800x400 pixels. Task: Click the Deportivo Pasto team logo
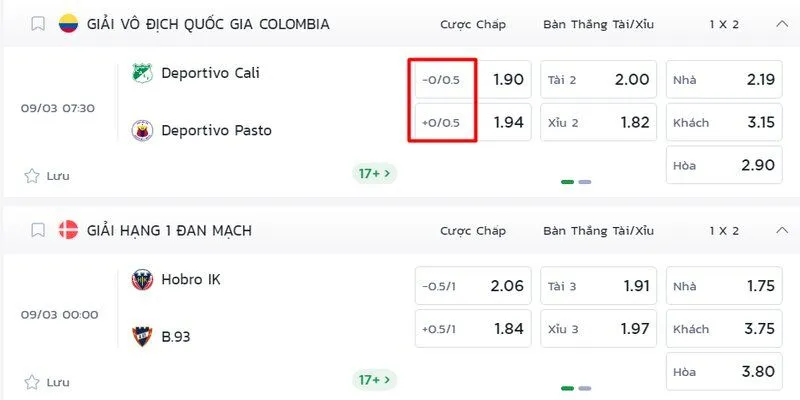(142, 130)
